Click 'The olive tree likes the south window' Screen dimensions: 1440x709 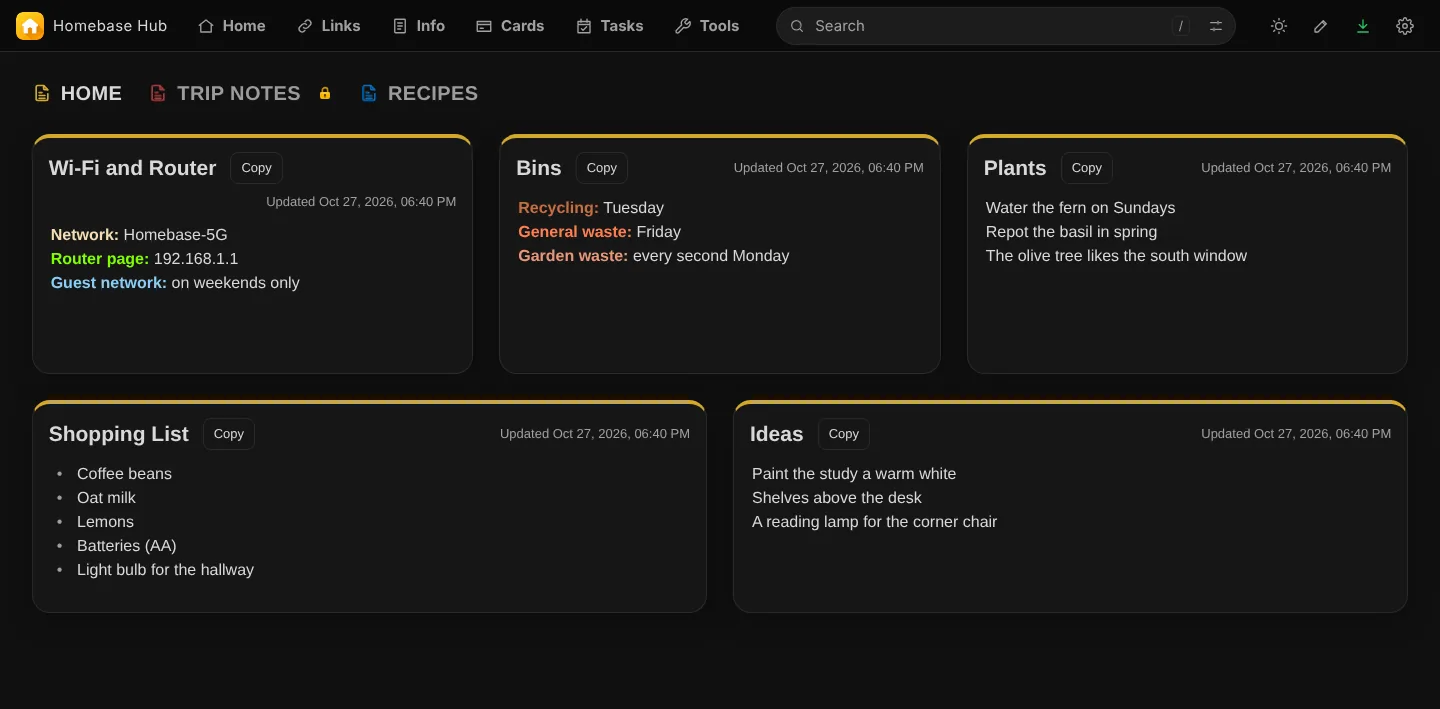click(1116, 256)
